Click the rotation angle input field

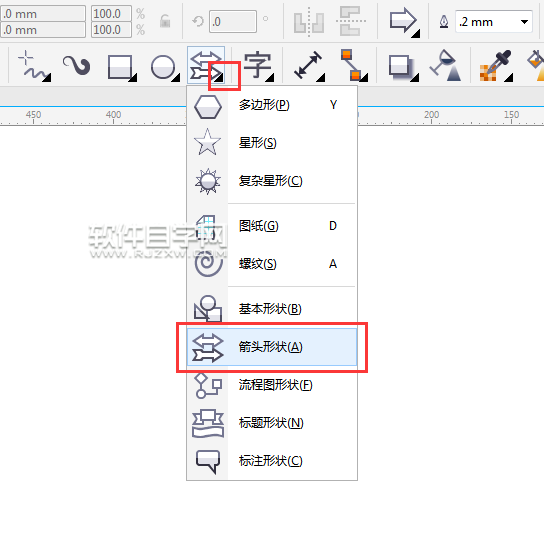click(x=233, y=22)
